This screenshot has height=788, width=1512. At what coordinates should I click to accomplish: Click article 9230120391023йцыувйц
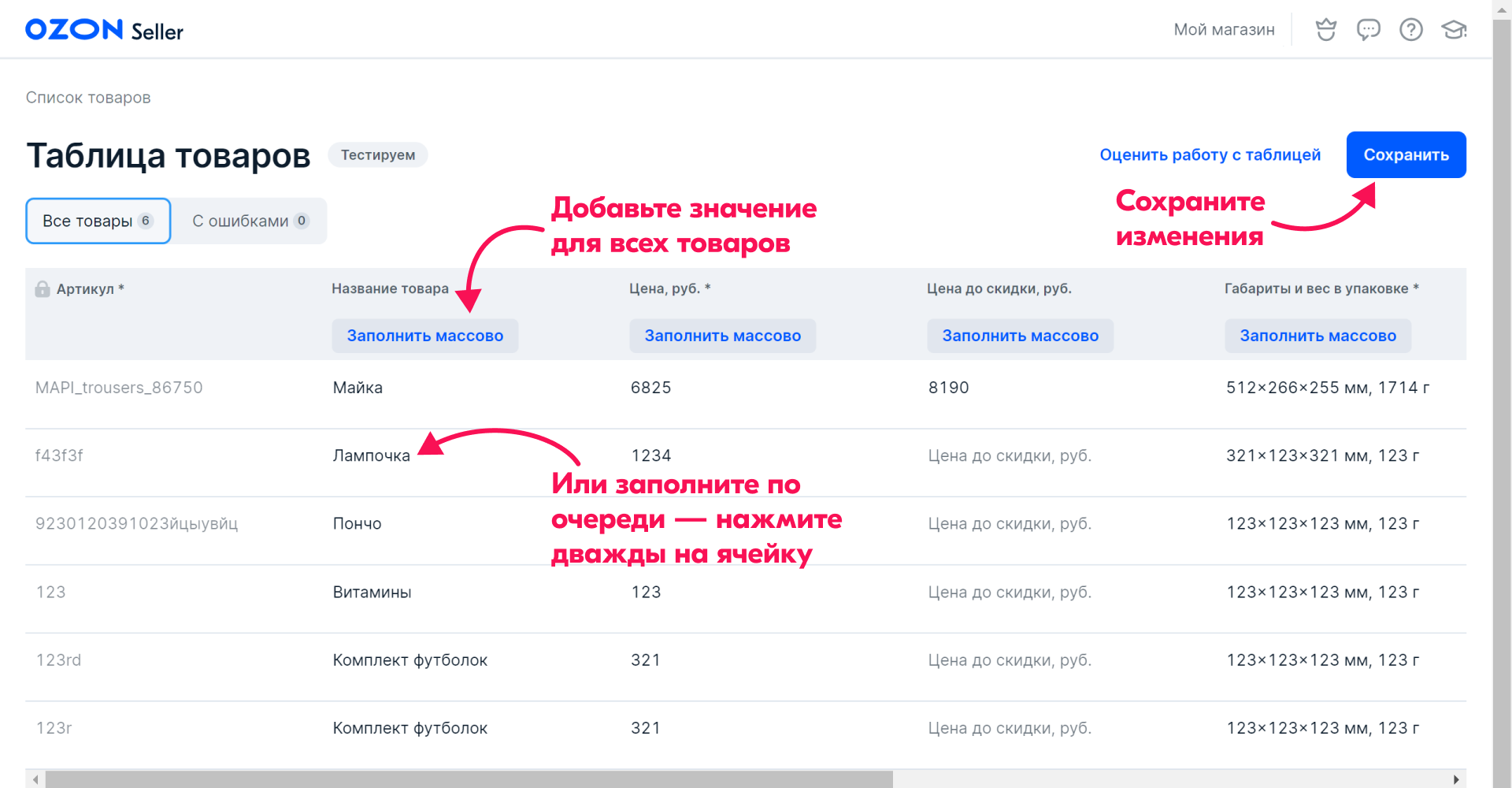[x=136, y=524]
